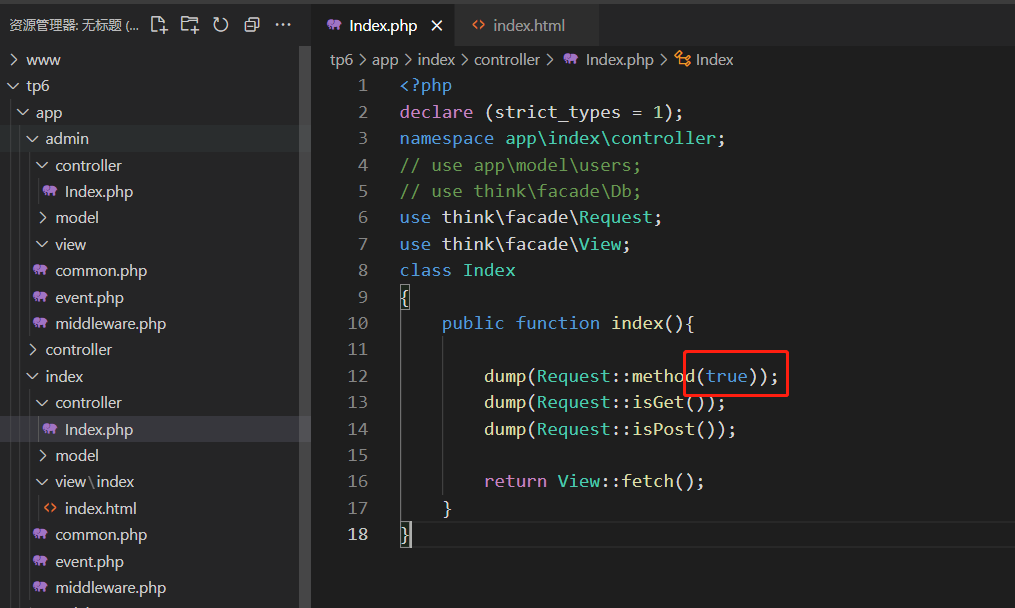Click the PHP elephant icon on Index.php tab
Screen dimensions: 1015x608
(334, 25)
